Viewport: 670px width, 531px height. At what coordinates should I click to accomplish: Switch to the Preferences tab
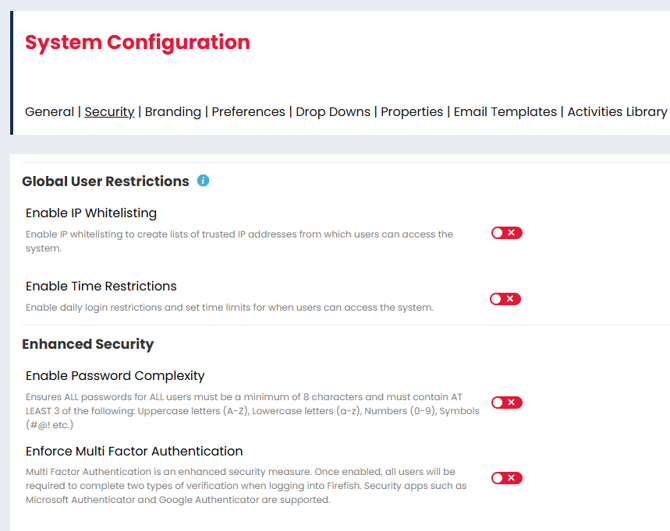pos(249,112)
